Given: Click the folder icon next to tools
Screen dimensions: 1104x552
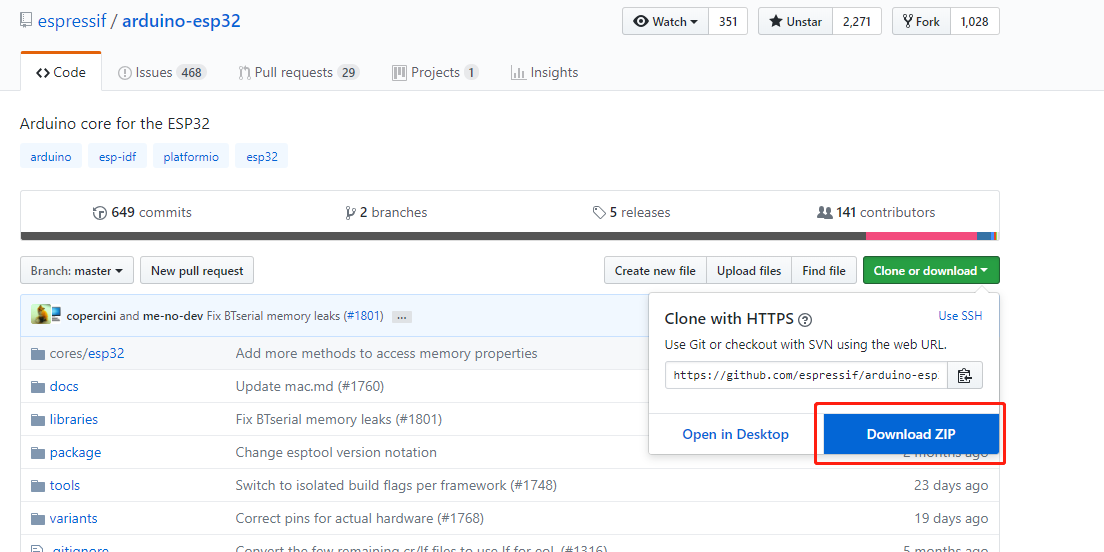Looking at the screenshot, I should pos(38,486).
